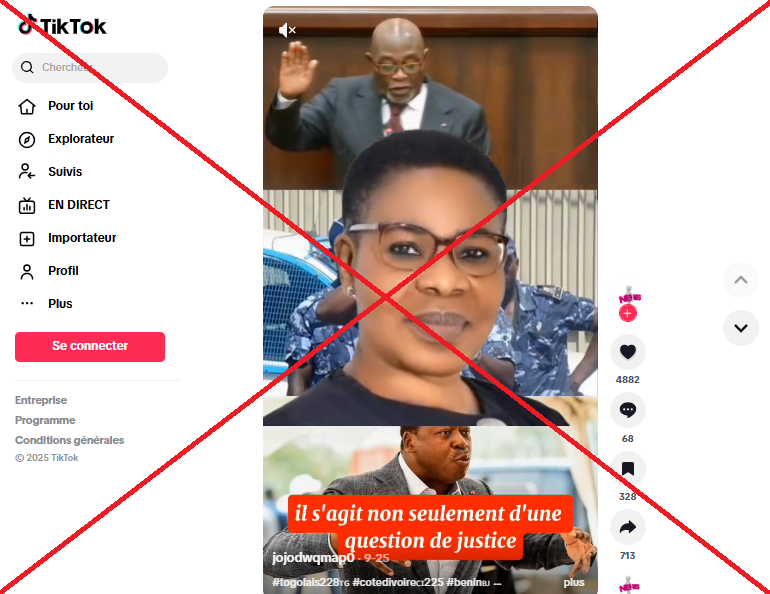Viewport: 770px width, 594px height.
Task: Go to previous video chevron
Action: [x=741, y=280]
